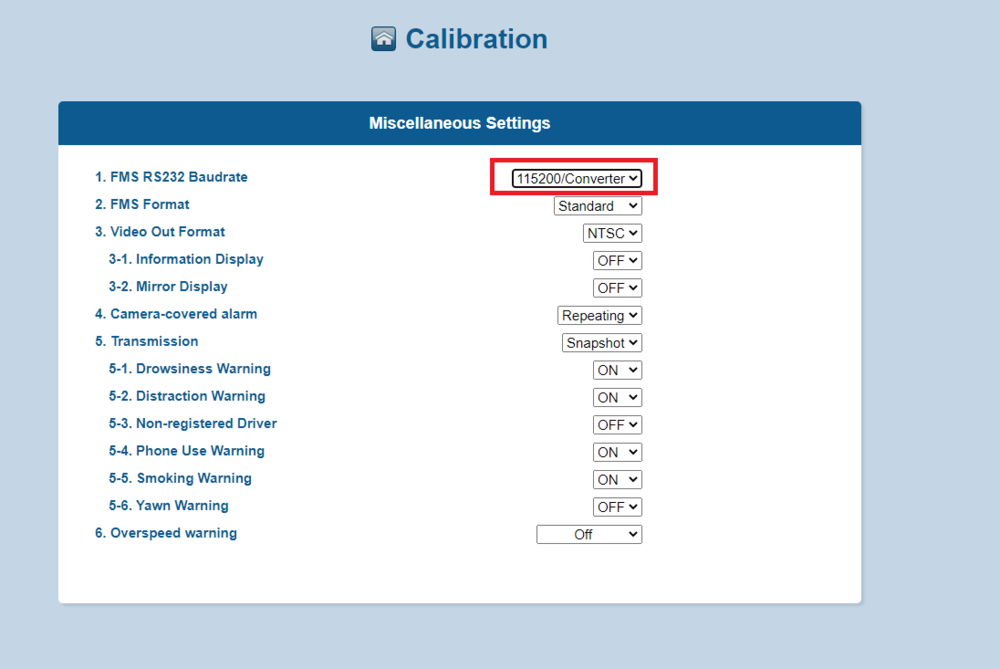Click the Calibration page title
Image resolution: width=1000 pixels, height=669 pixels.
476,38
